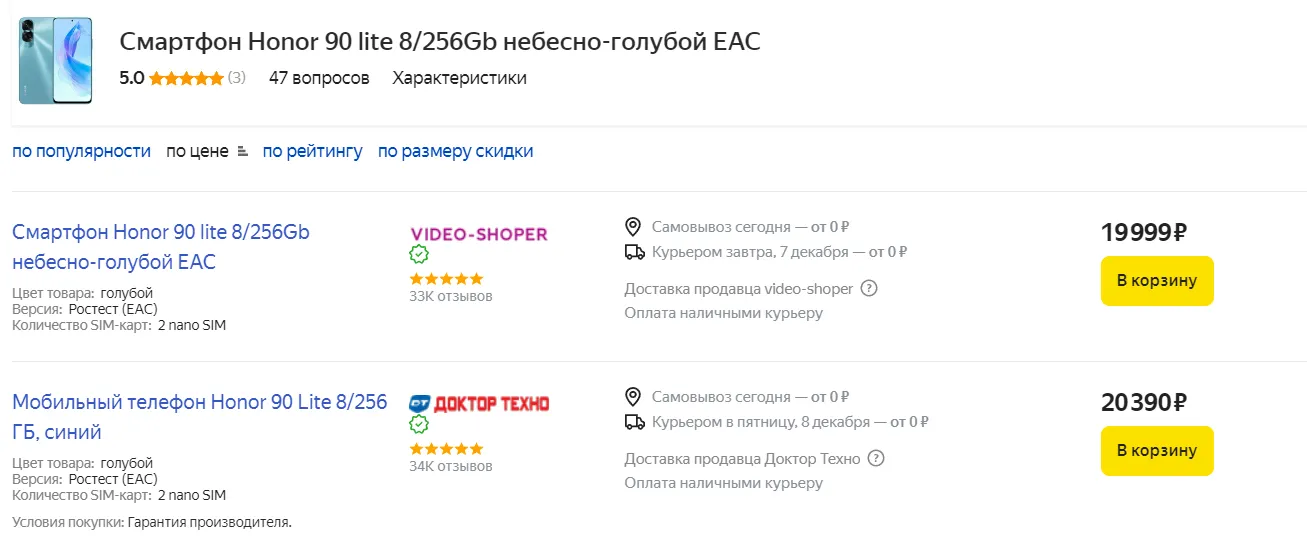
Task: Sort offers по популярности
Action: [x=81, y=151]
